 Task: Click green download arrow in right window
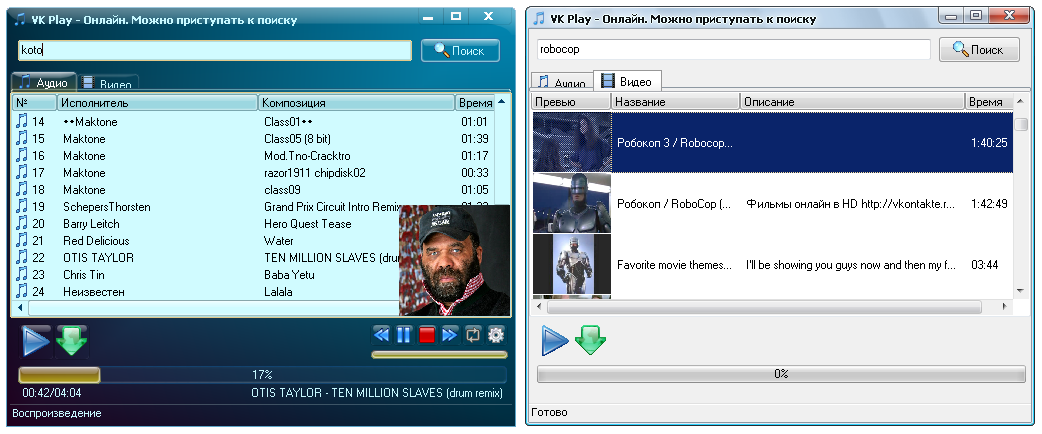click(x=590, y=340)
